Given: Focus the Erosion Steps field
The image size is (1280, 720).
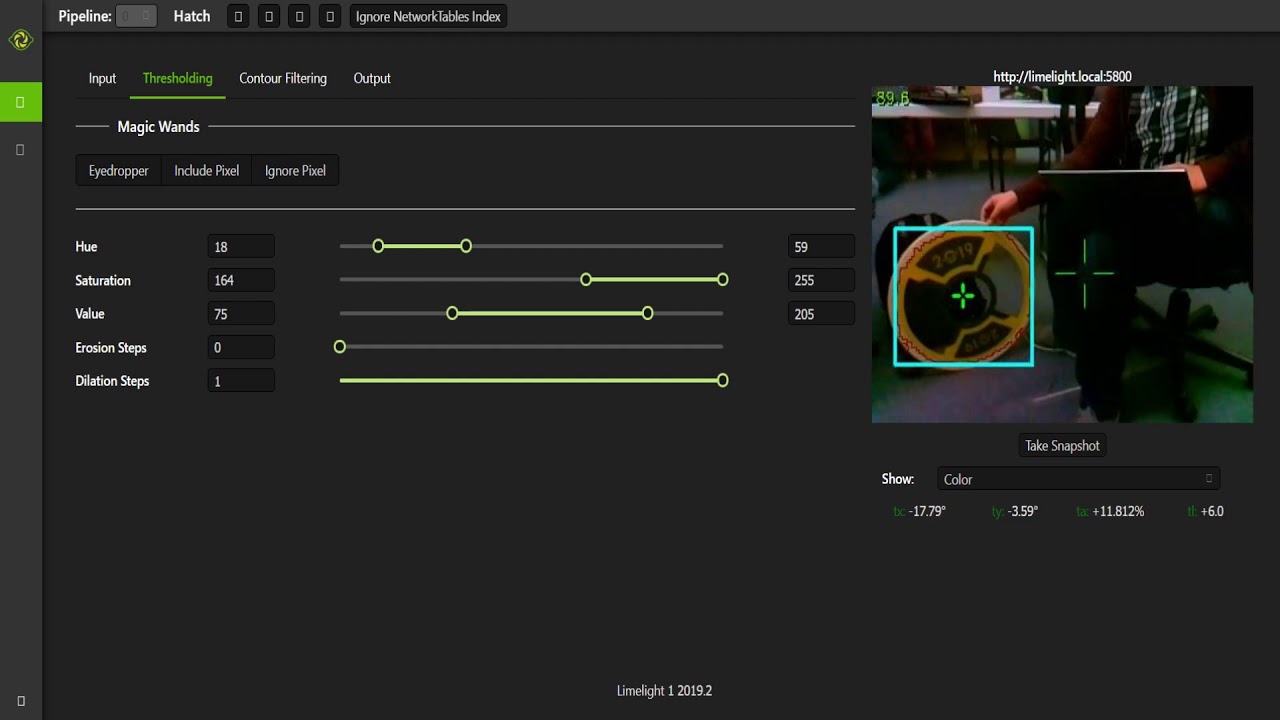Looking at the screenshot, I should click(x=241, y=347).
